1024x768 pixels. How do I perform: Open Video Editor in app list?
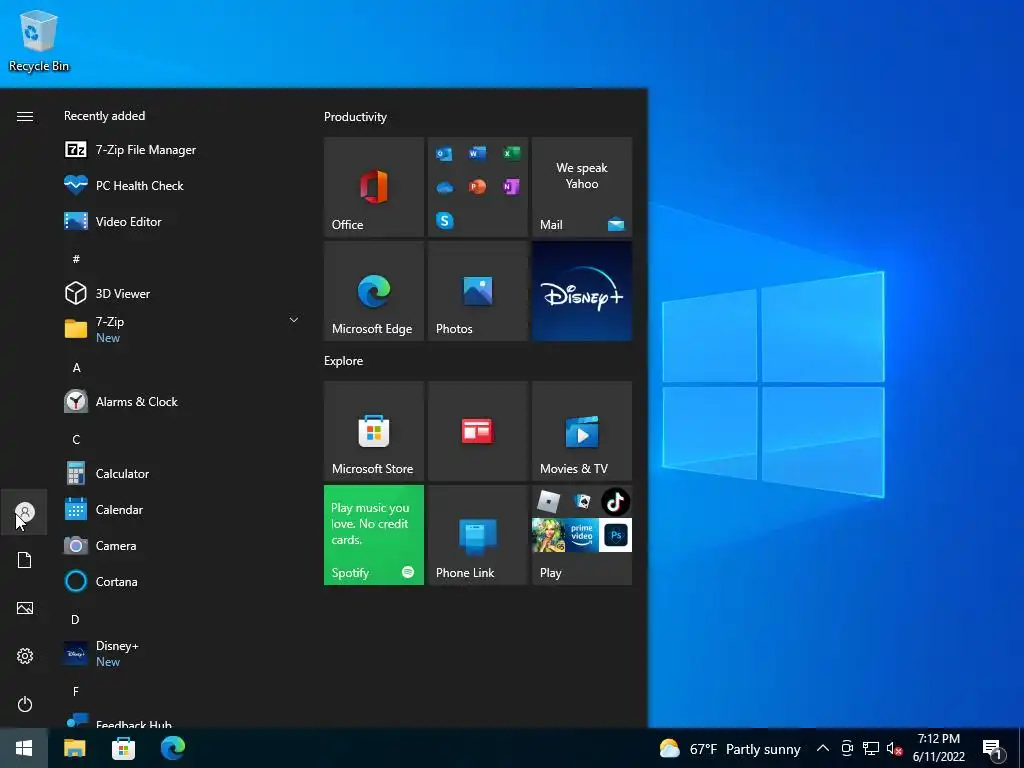(x=180, y=221)
